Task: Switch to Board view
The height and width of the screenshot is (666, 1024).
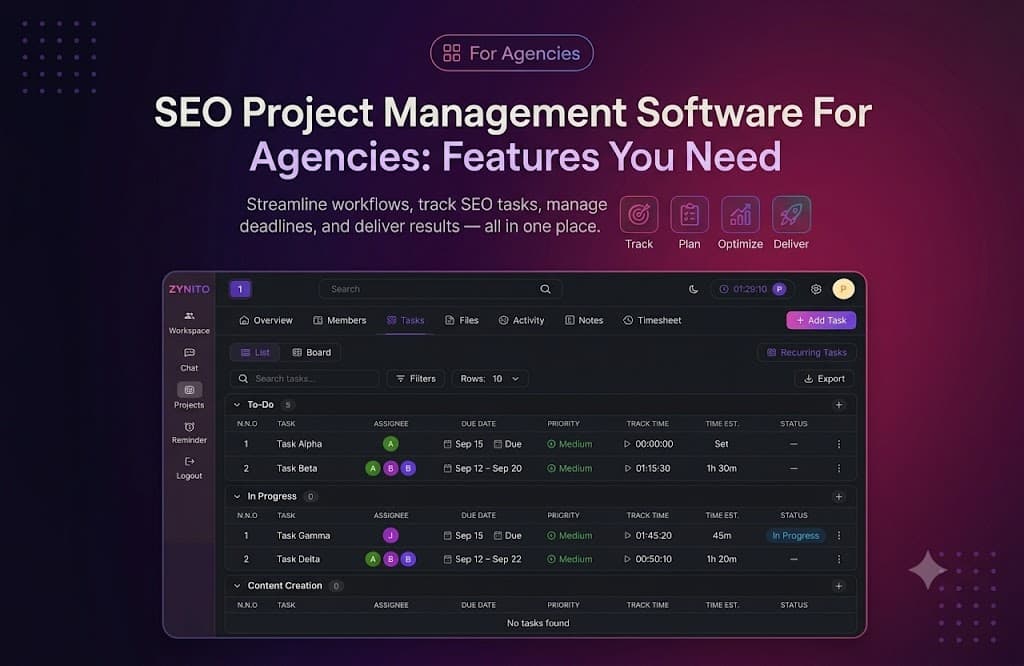Action: click(x=312, y=353)
